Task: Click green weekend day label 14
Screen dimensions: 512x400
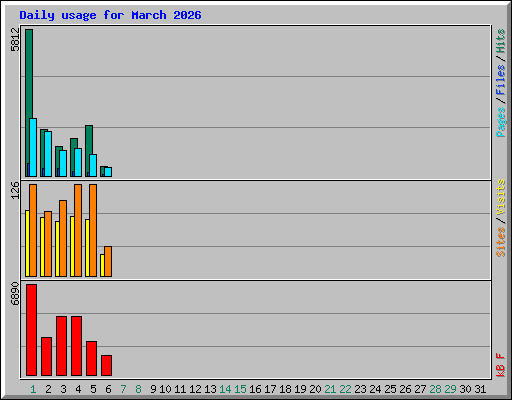Action: point(225,389)
